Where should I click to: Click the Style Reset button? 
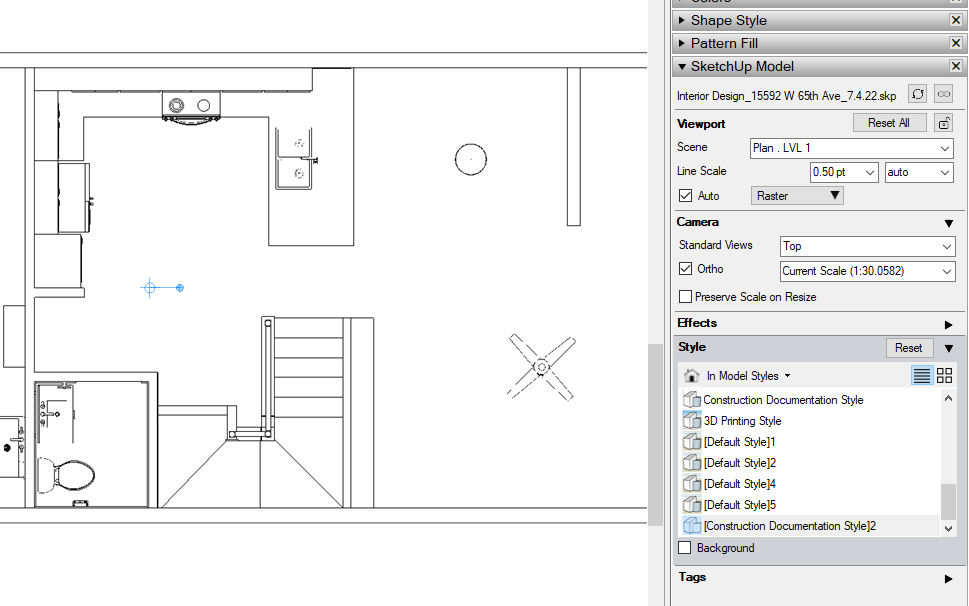point(908,348)
